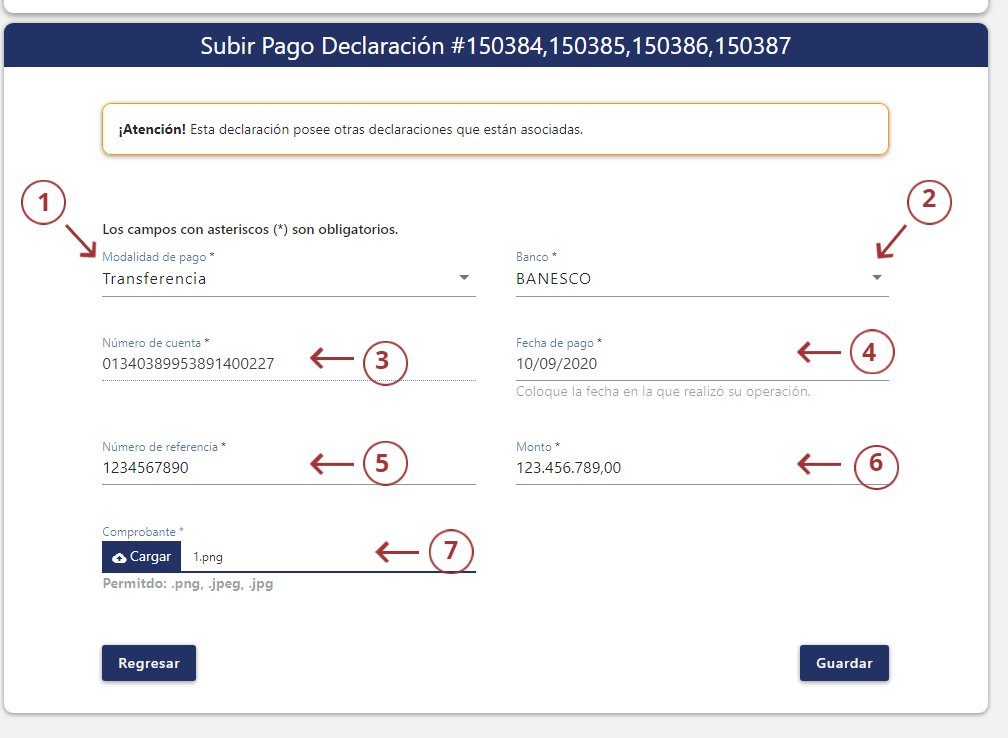Click the uploaded file name 1.png
This screenshot has width=1008, height=738.
click(x=208, y=557)
